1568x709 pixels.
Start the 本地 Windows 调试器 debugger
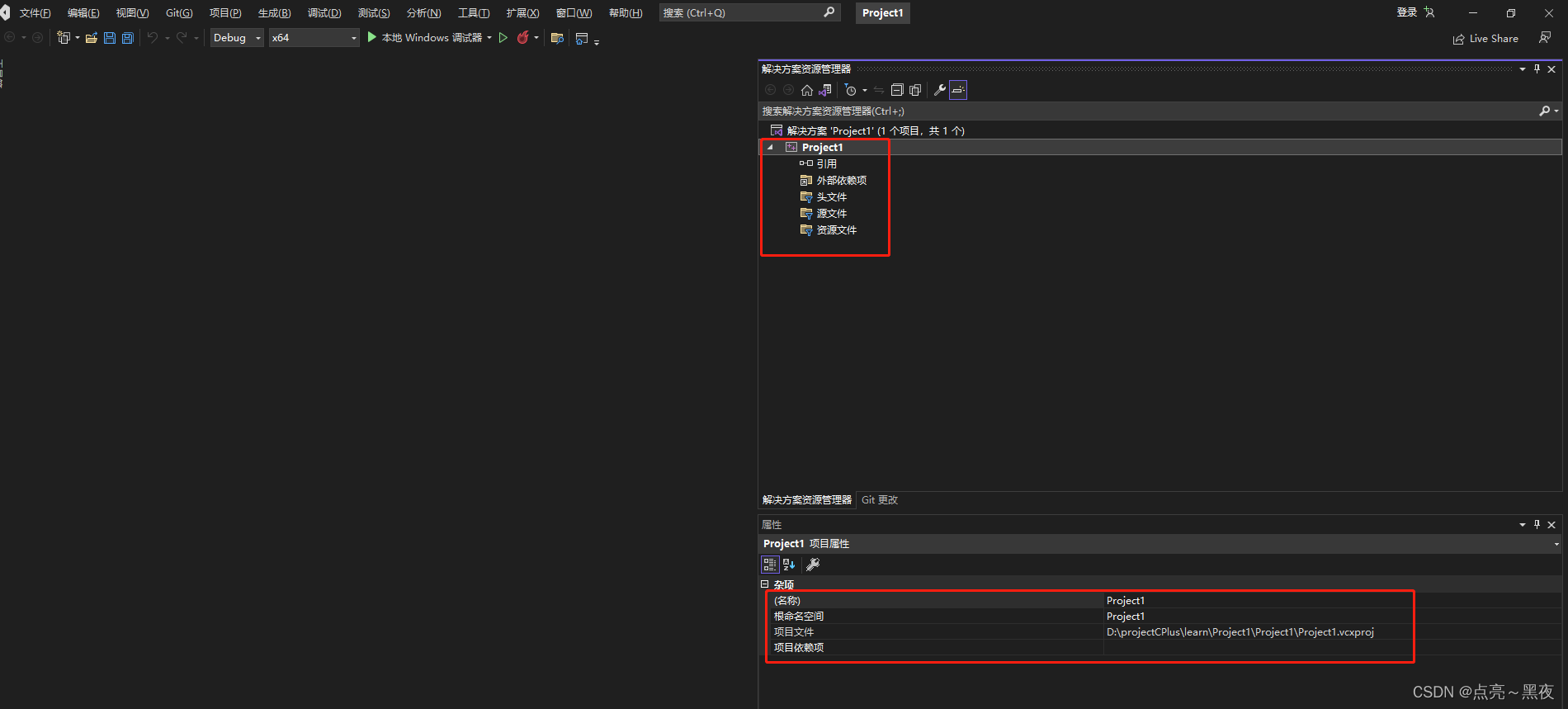pos(424,38)
